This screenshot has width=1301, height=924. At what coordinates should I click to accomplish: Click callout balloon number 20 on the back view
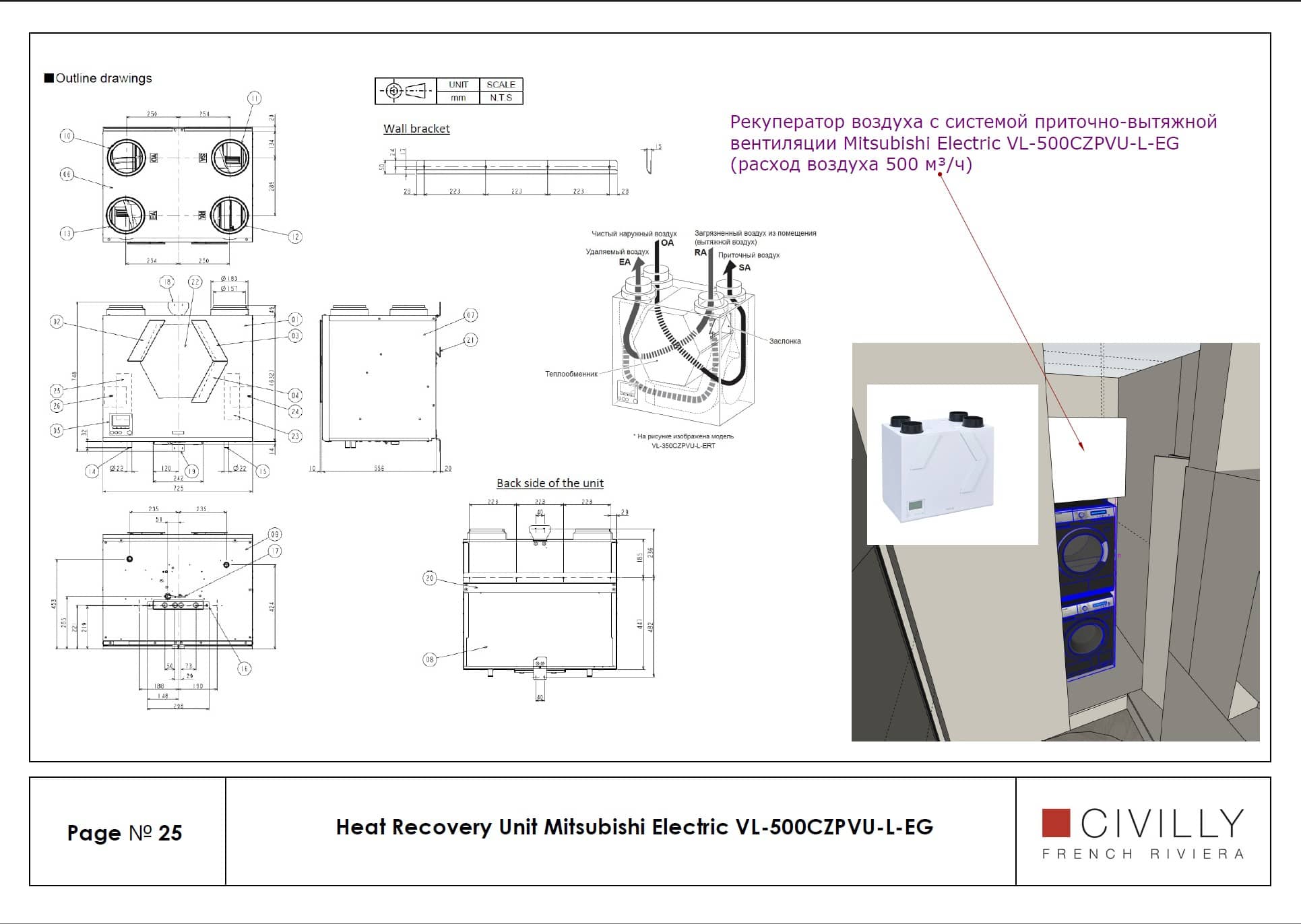click(x=430, y=578)
